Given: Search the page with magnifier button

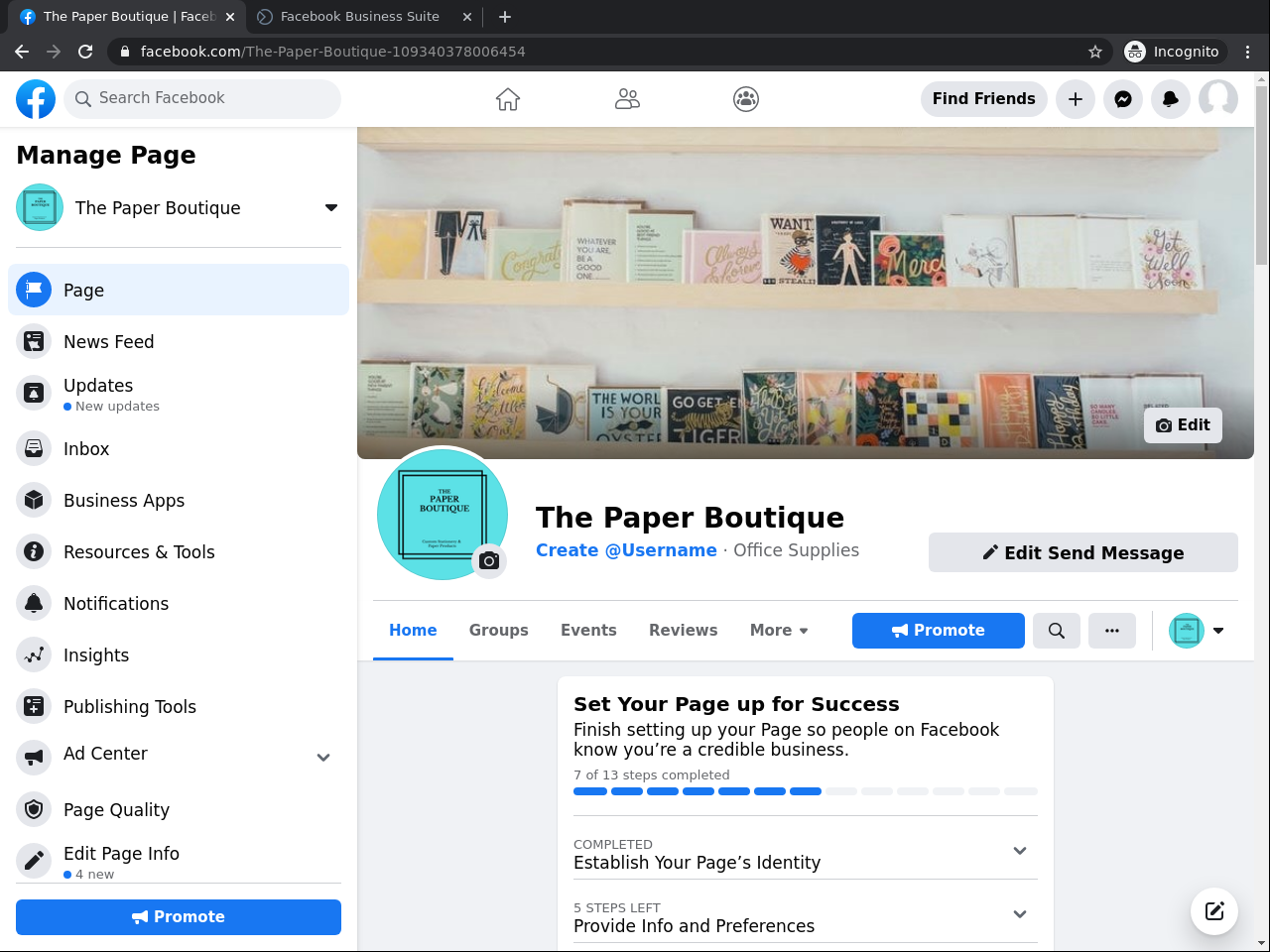Looking at the screenshot, I should (x=1057, y=631).
